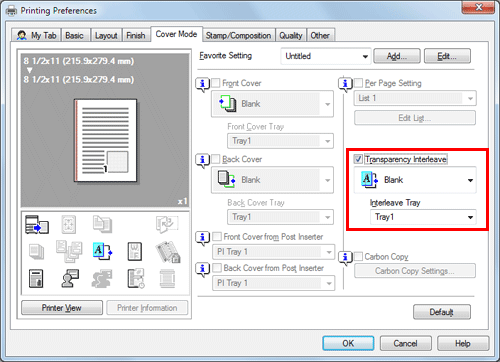
Task: Click the watermark page icon in grid
Action: click(135, 251)
